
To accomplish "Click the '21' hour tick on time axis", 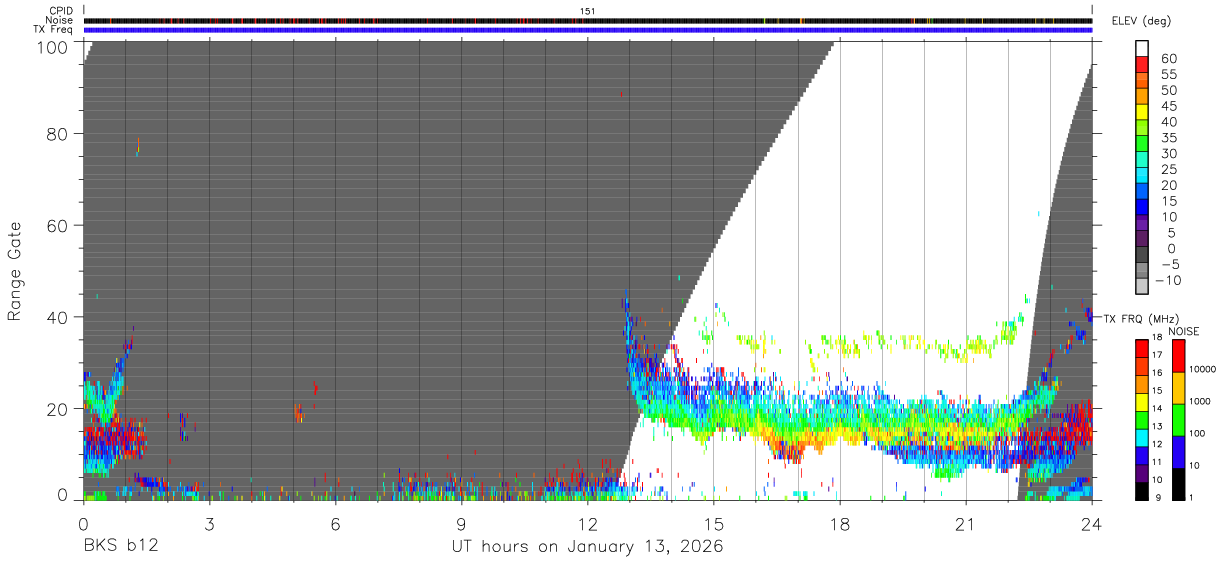I will (x=966, y=524).
